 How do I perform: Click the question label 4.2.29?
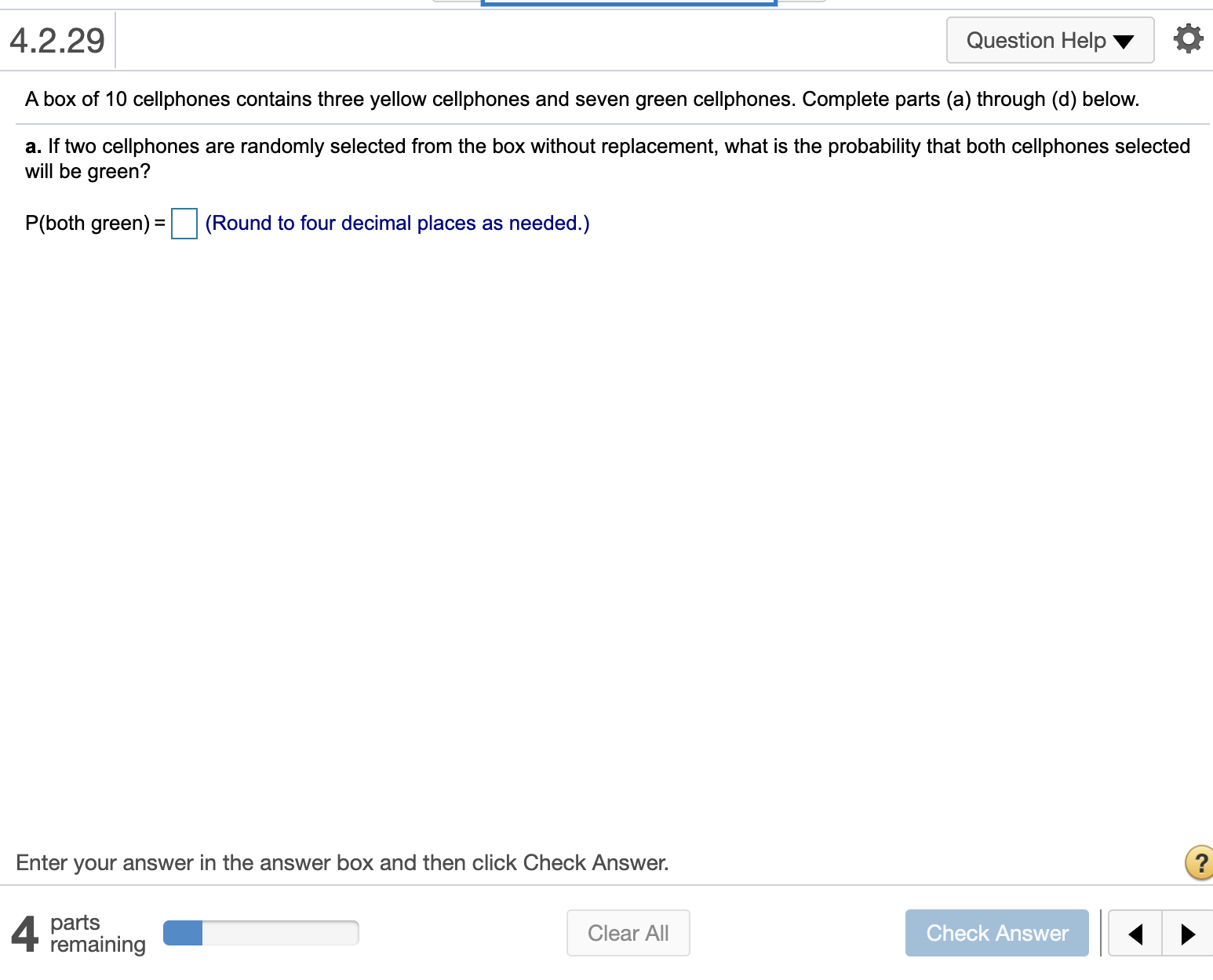[x=57, y=40]
